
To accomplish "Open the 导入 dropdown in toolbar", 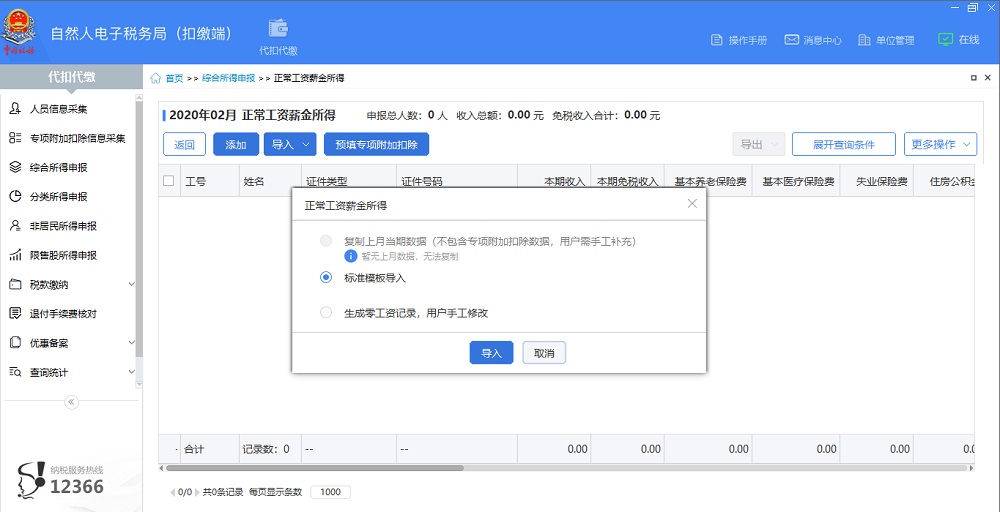I will (290, 145).
